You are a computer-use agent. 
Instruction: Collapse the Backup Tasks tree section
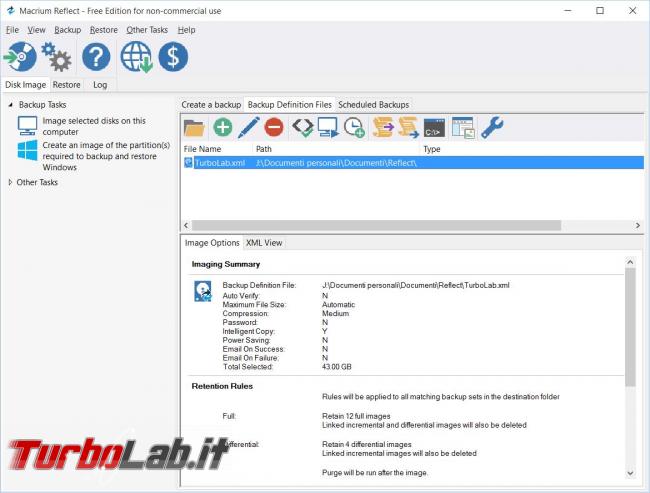(x=11, y=105)
